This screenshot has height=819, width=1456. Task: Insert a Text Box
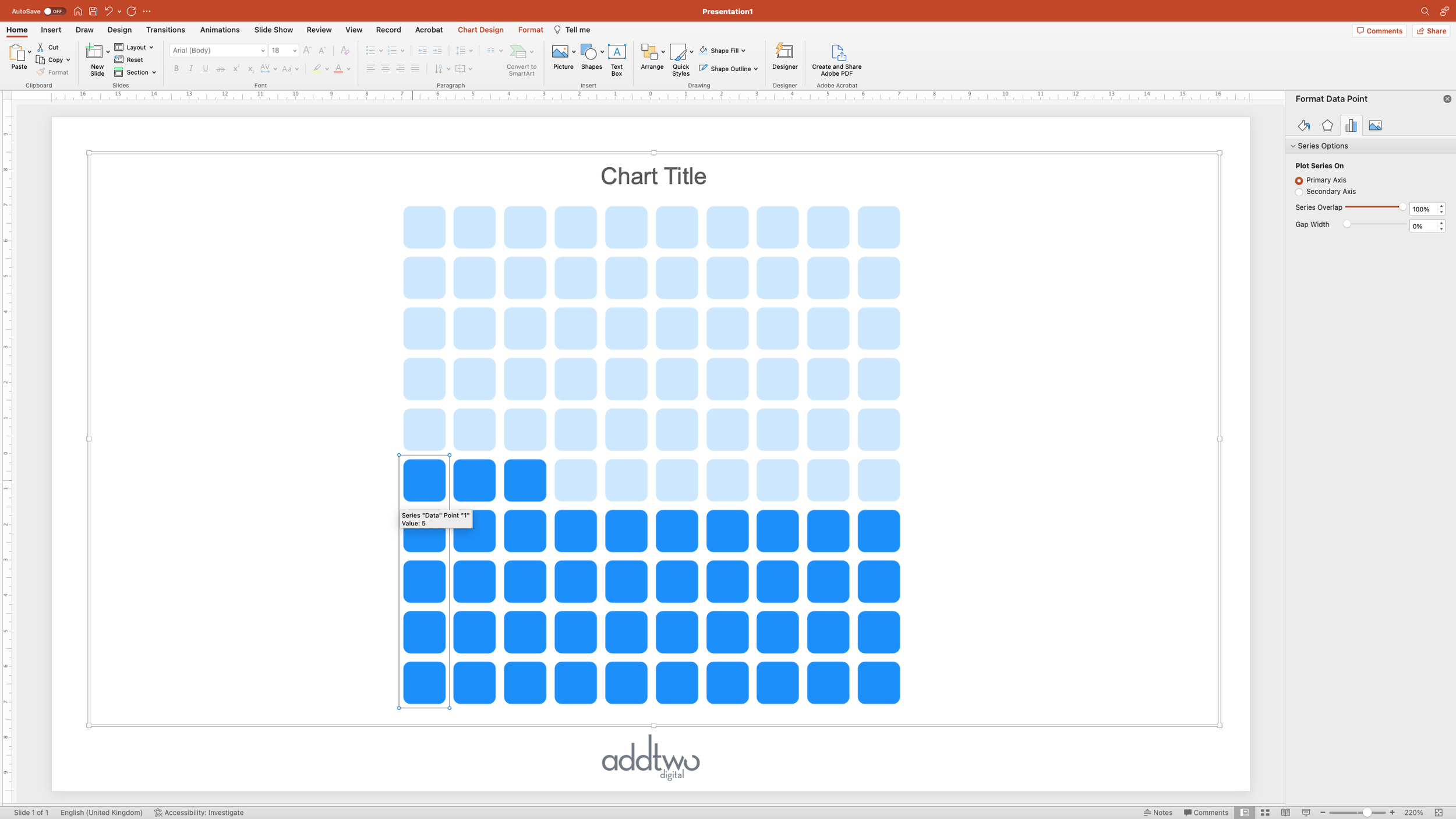coord(617,60)
